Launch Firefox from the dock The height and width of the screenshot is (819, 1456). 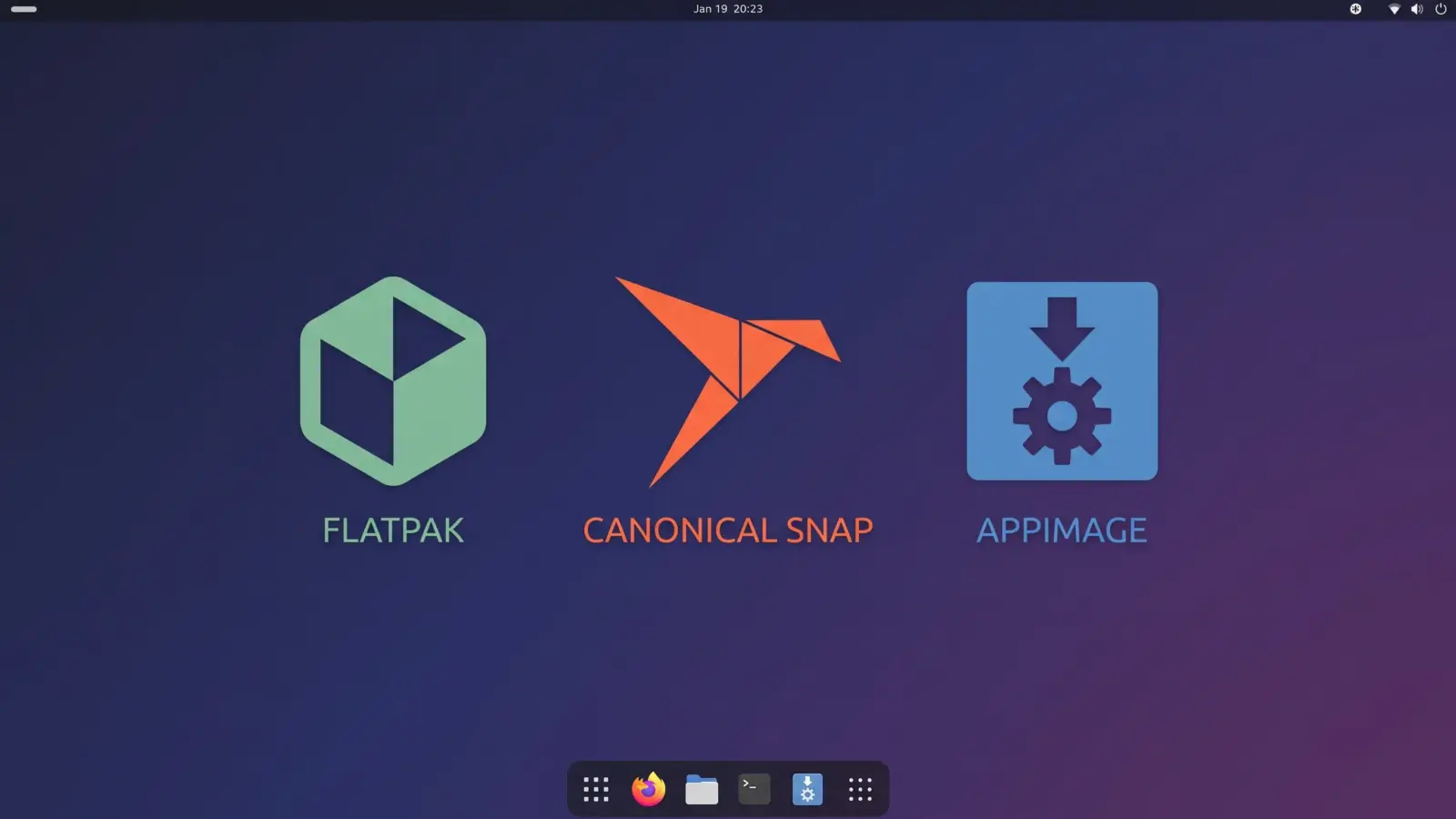[x=649, y=789]
